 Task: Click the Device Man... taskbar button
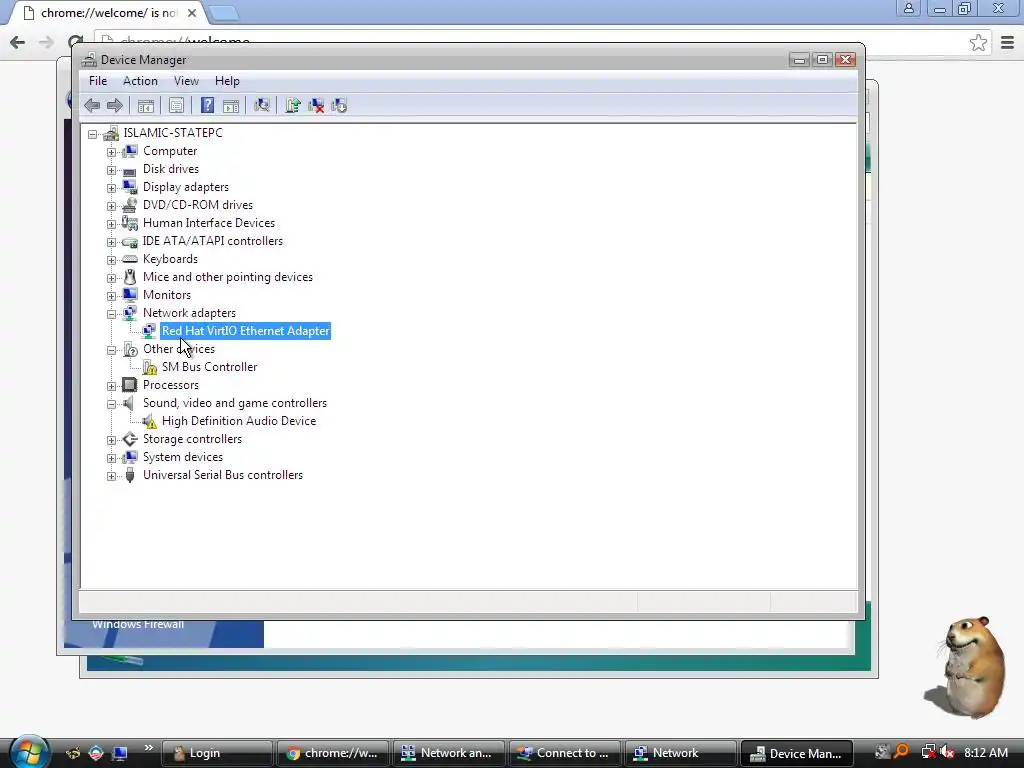pos(797,753)
